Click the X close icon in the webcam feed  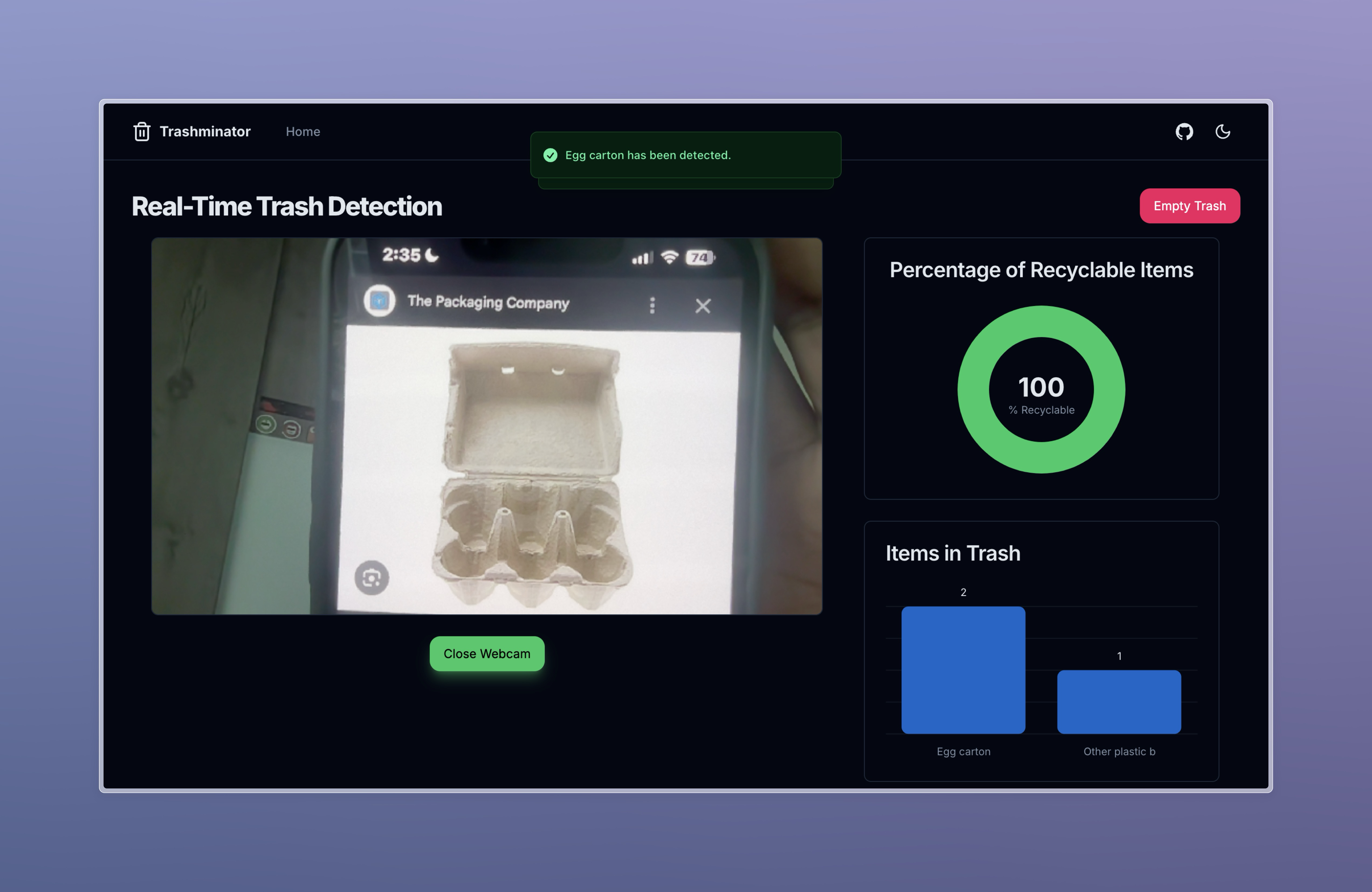(x=703, y=306)
